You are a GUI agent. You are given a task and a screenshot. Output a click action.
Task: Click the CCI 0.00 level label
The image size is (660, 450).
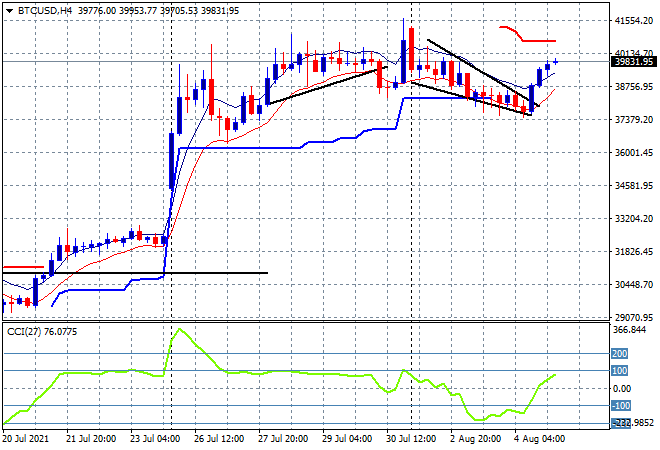point(622,389)
